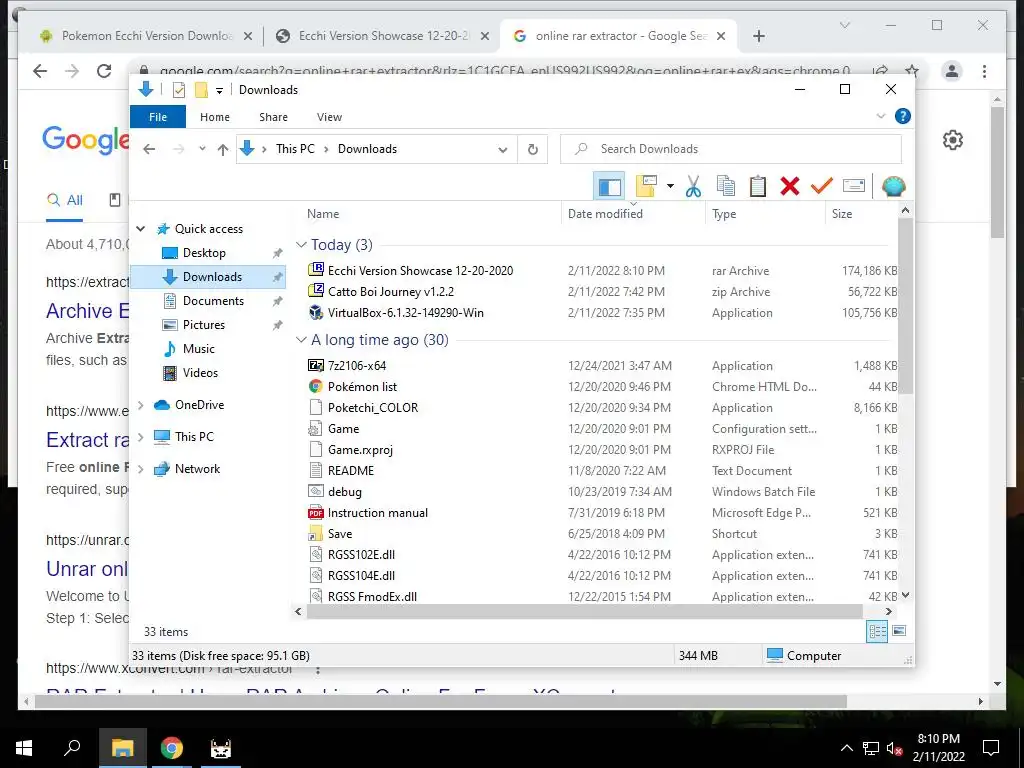Open the File ribbon tab

(158, 117)
